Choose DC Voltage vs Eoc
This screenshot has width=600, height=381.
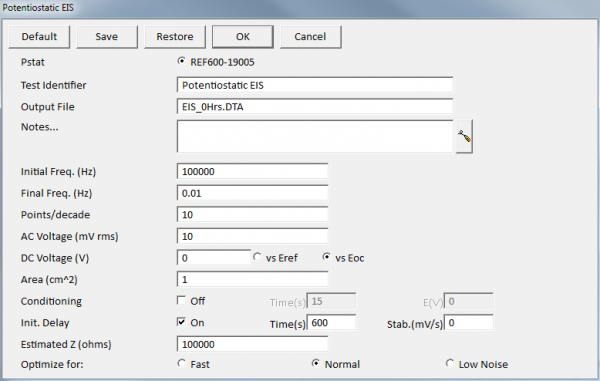pos(326,257)
